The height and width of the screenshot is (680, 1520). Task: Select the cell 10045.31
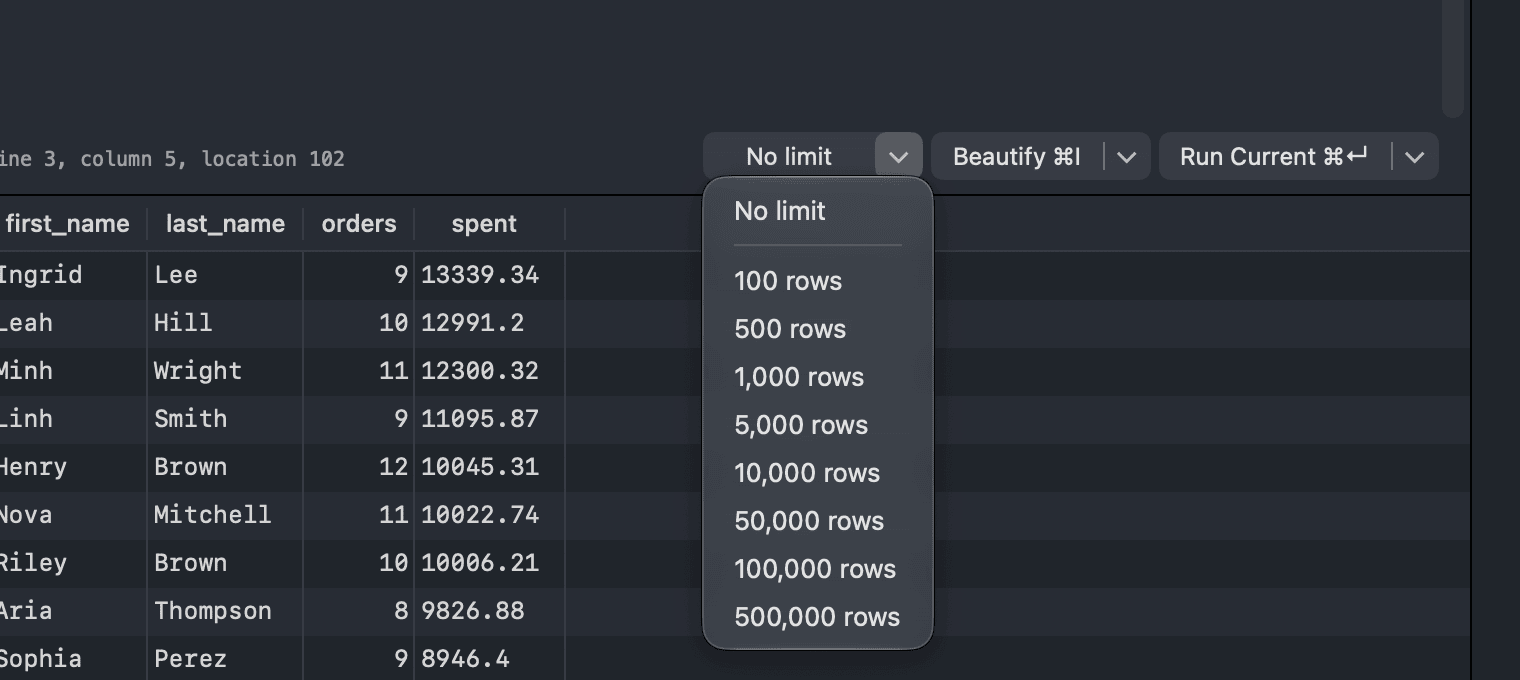[489, 467]
